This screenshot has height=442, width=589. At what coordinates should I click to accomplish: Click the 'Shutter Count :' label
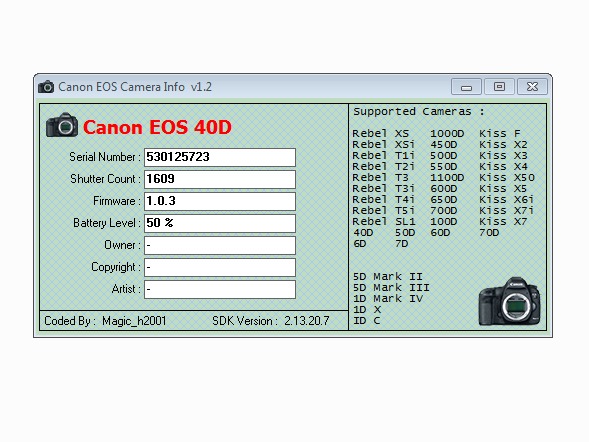click(106, 179)
